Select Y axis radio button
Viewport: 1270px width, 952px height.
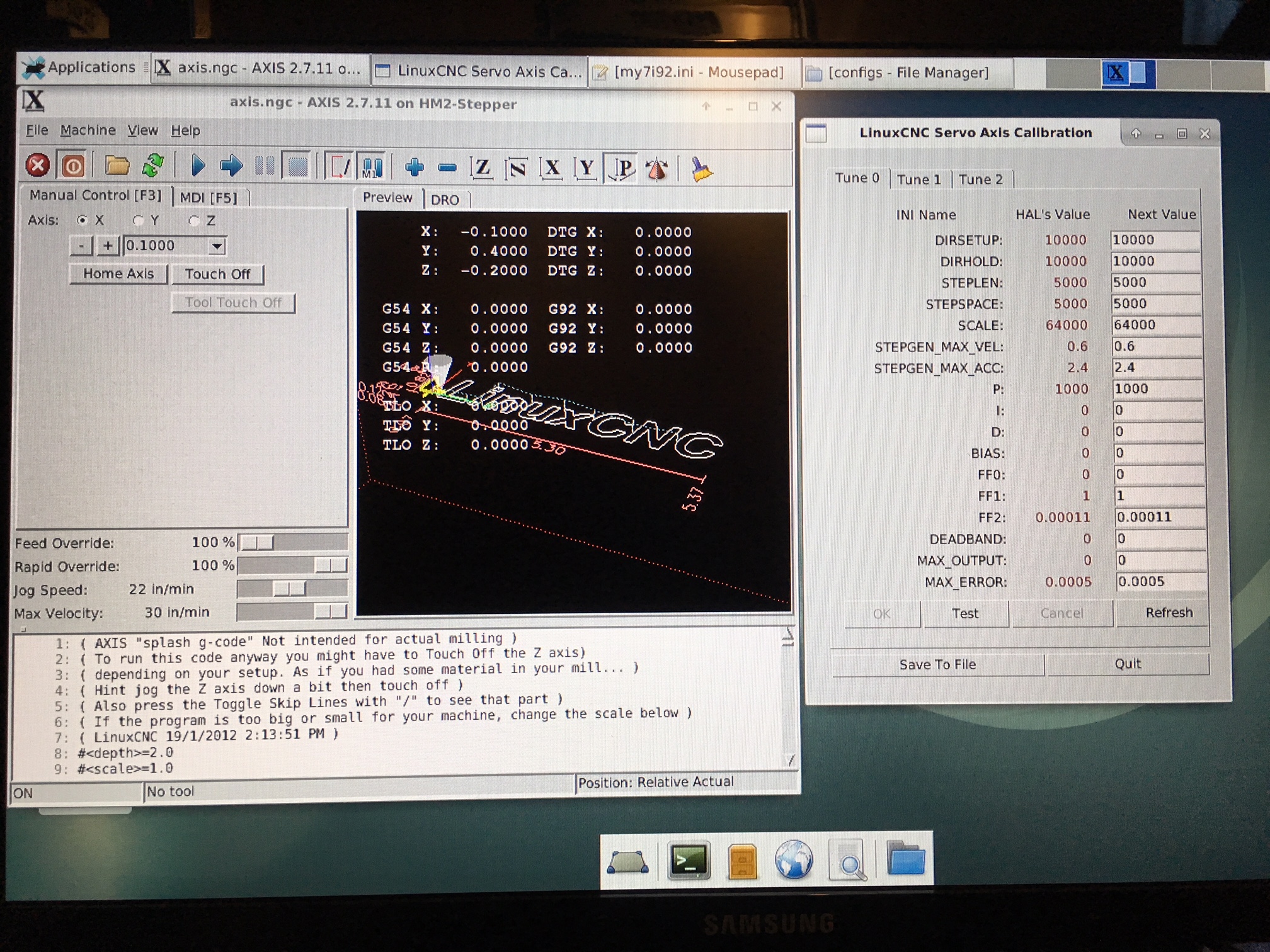click(138, 220)
